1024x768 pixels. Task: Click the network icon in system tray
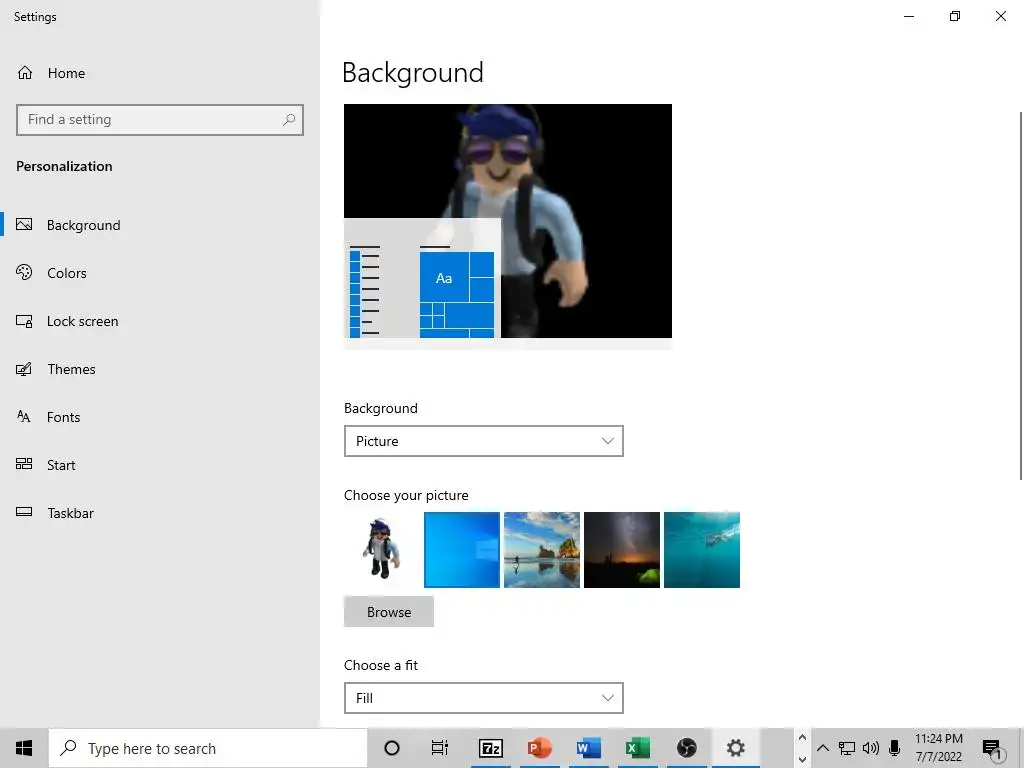pos(847,748)
